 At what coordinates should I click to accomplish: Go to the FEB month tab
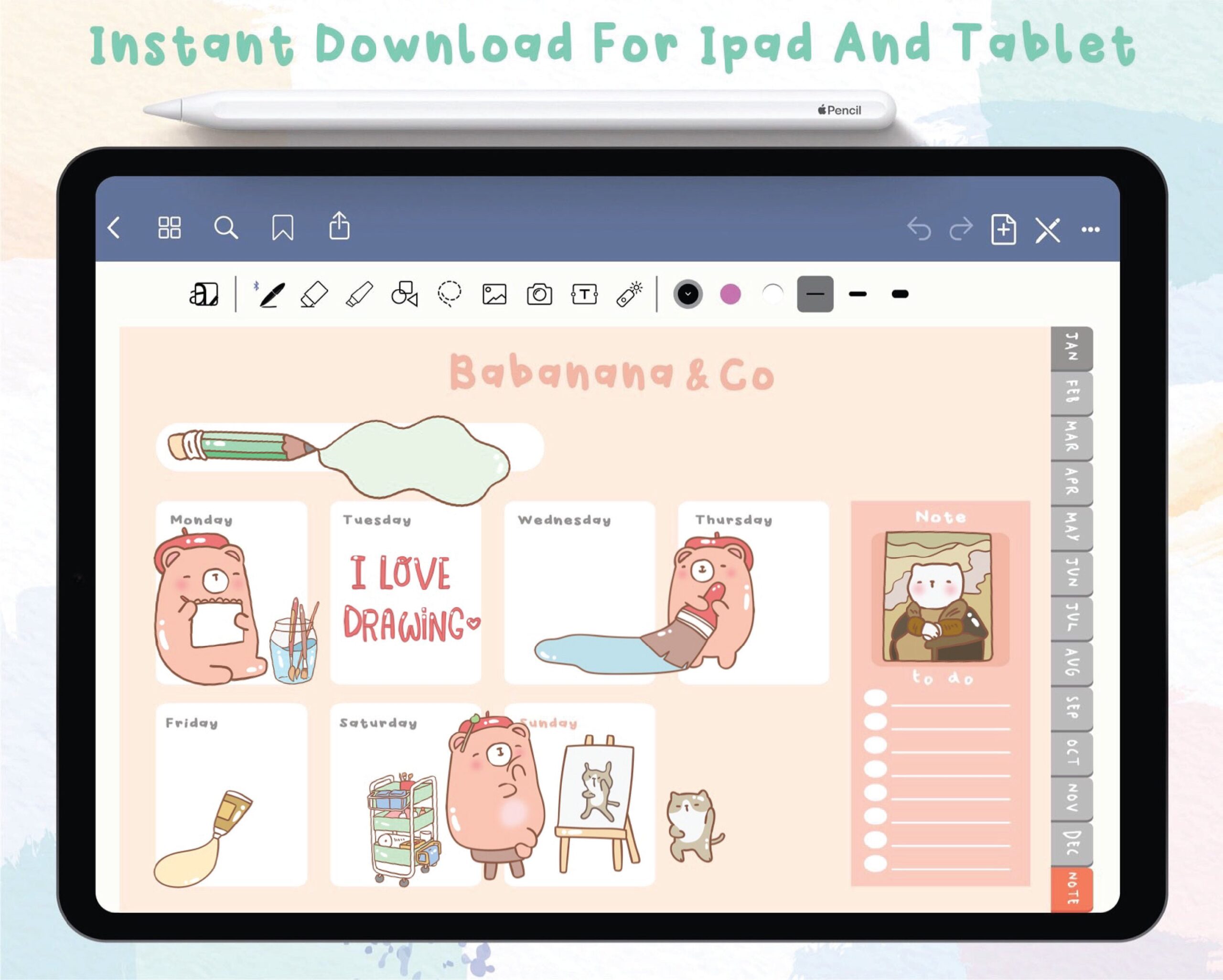1071,393
